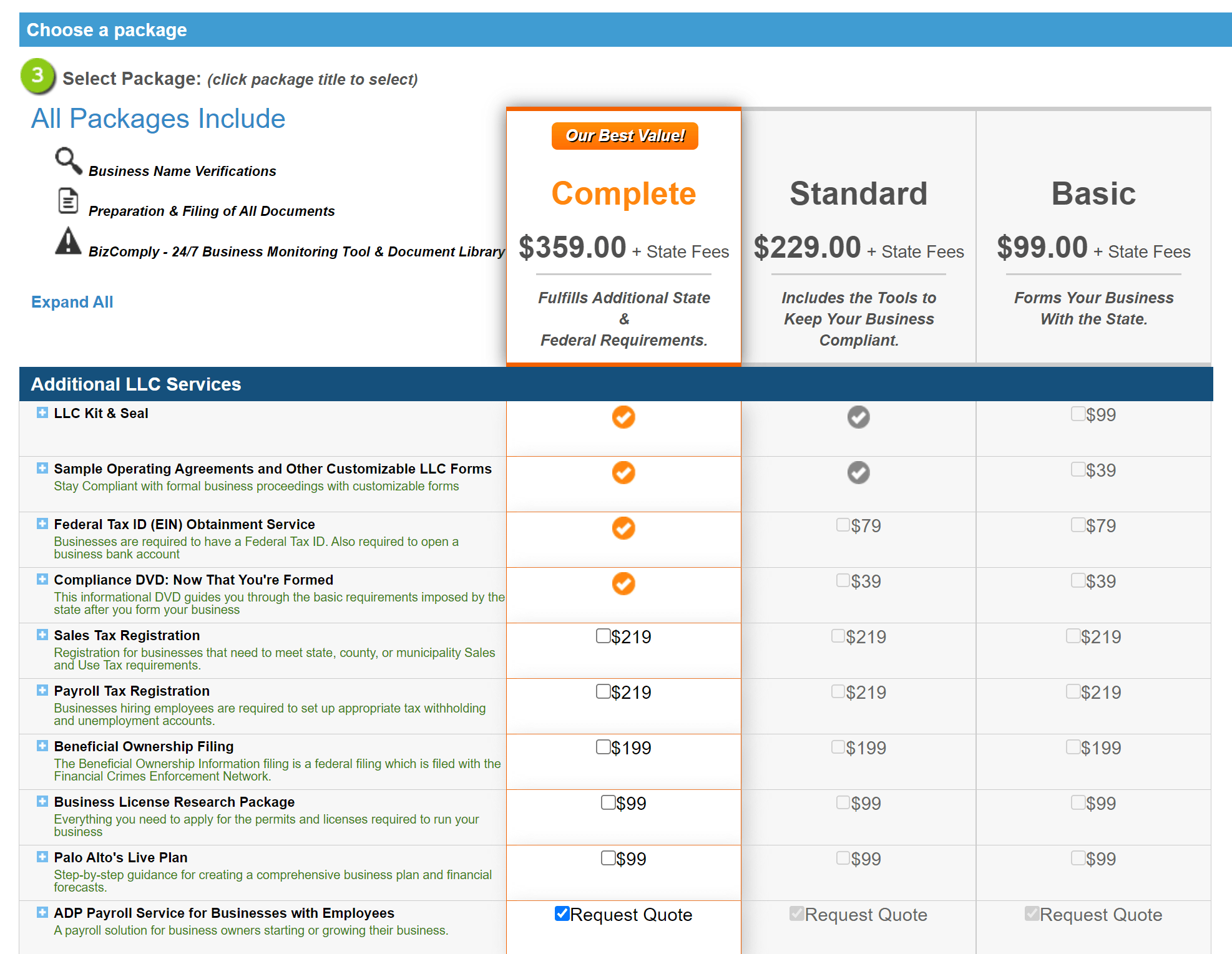Expand ADP Payroll Service details

point(42,912)
